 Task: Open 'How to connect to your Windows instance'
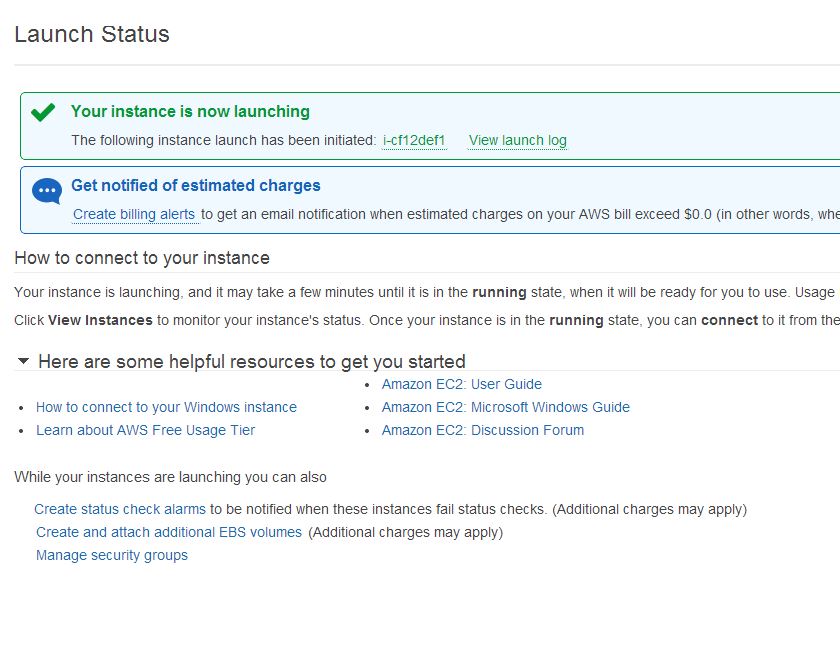click(x=166, y=407)
